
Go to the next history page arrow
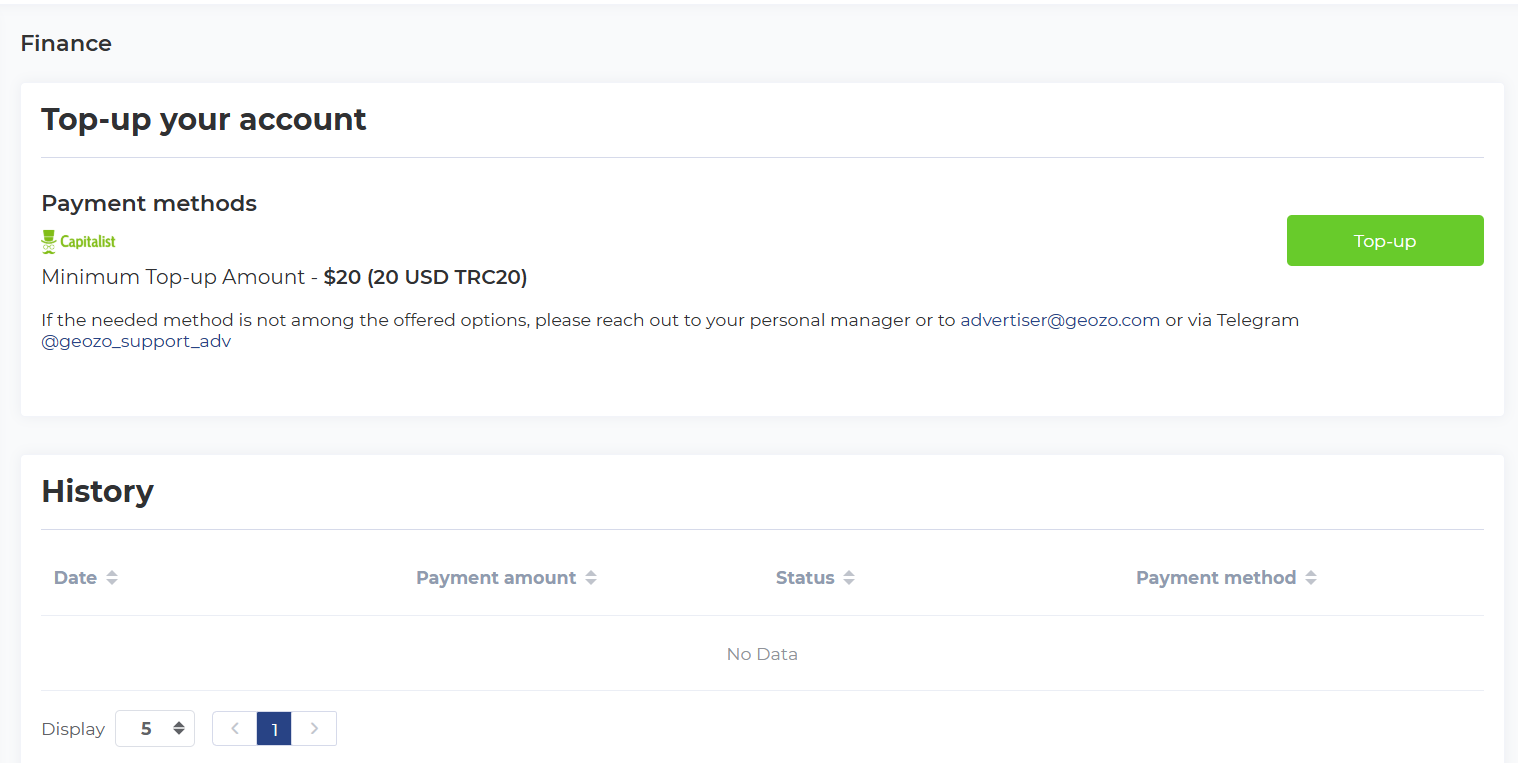click(314, 729)
